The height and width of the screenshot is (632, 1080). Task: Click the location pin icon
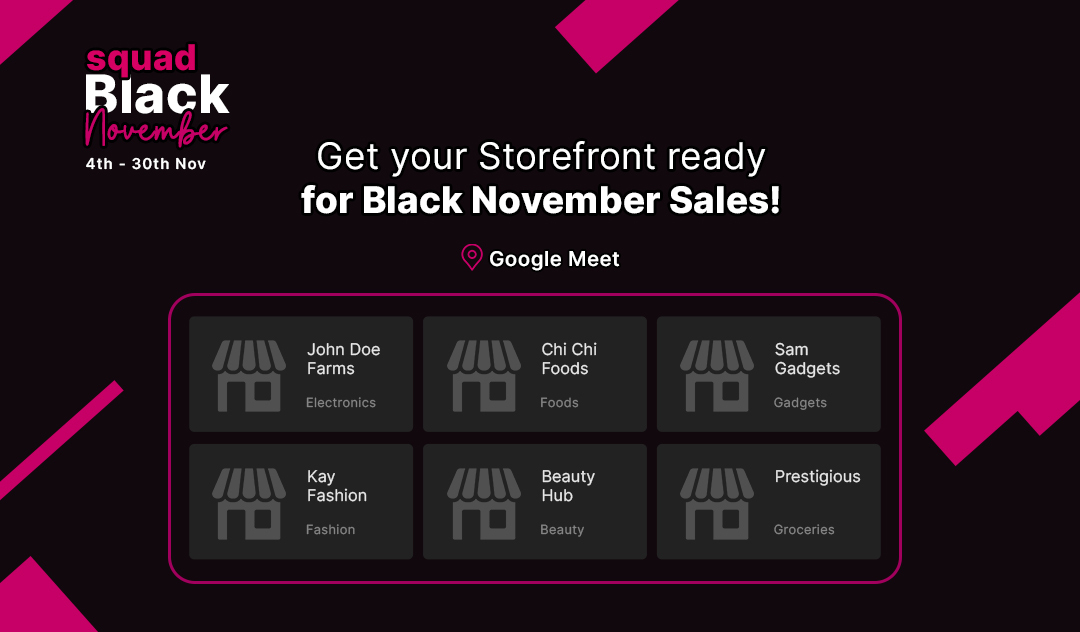point(471,258)
